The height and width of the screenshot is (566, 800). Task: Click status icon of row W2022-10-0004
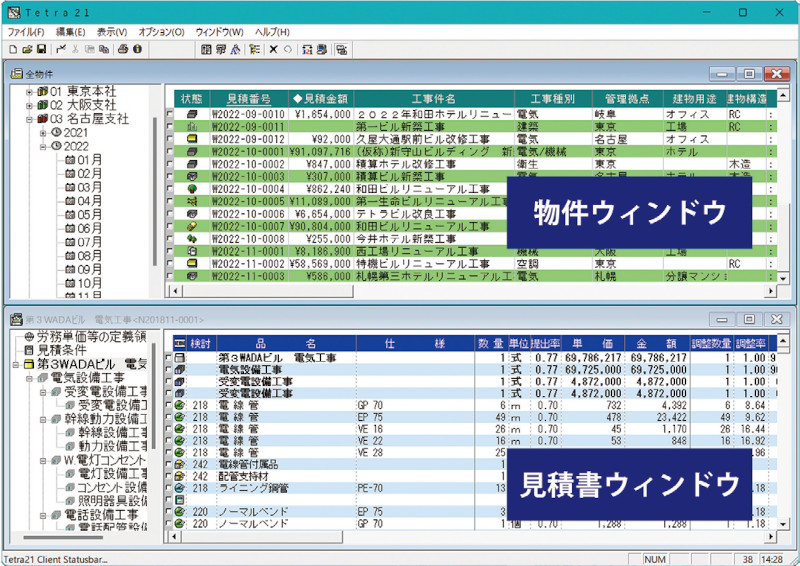tap(192, 189)
